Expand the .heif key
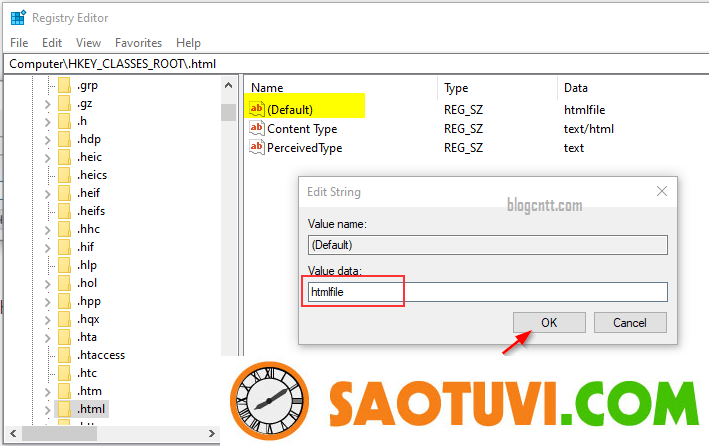Image resolution: width=709 pixels, height=446 pixels. click(x=47, y=195)
